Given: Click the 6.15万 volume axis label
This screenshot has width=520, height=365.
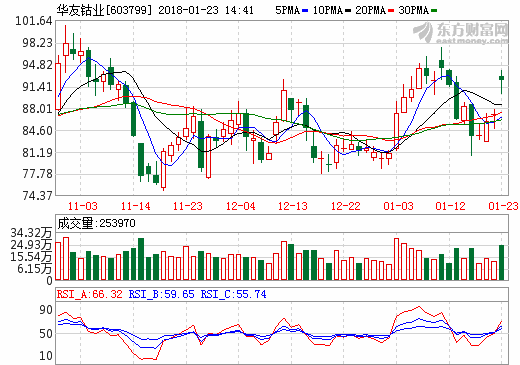Looking at the screenshot, I should (35, 269).
